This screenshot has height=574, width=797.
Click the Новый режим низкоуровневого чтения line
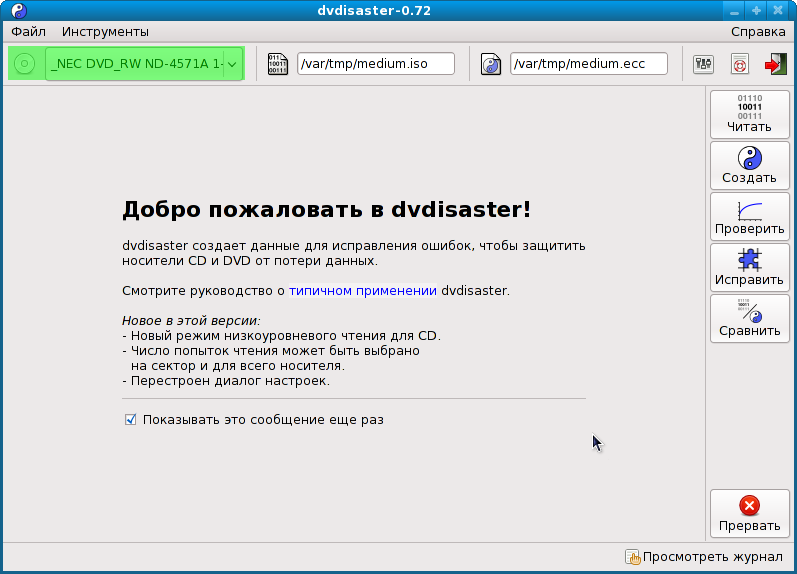pyautogui.click(x=282, y=336)
